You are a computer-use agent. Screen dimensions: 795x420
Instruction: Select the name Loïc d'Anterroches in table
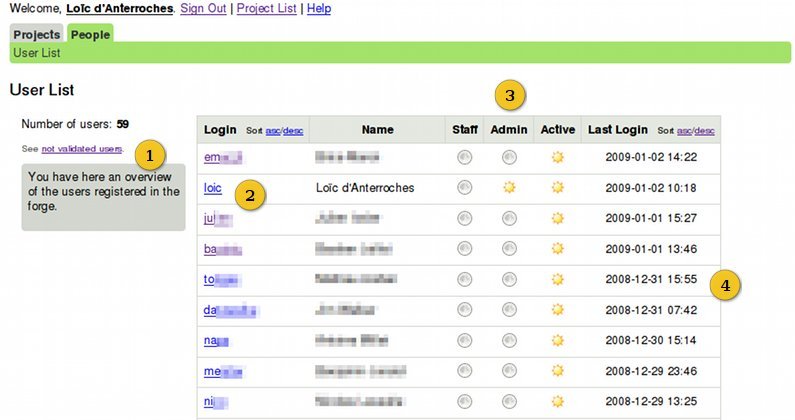365,188
